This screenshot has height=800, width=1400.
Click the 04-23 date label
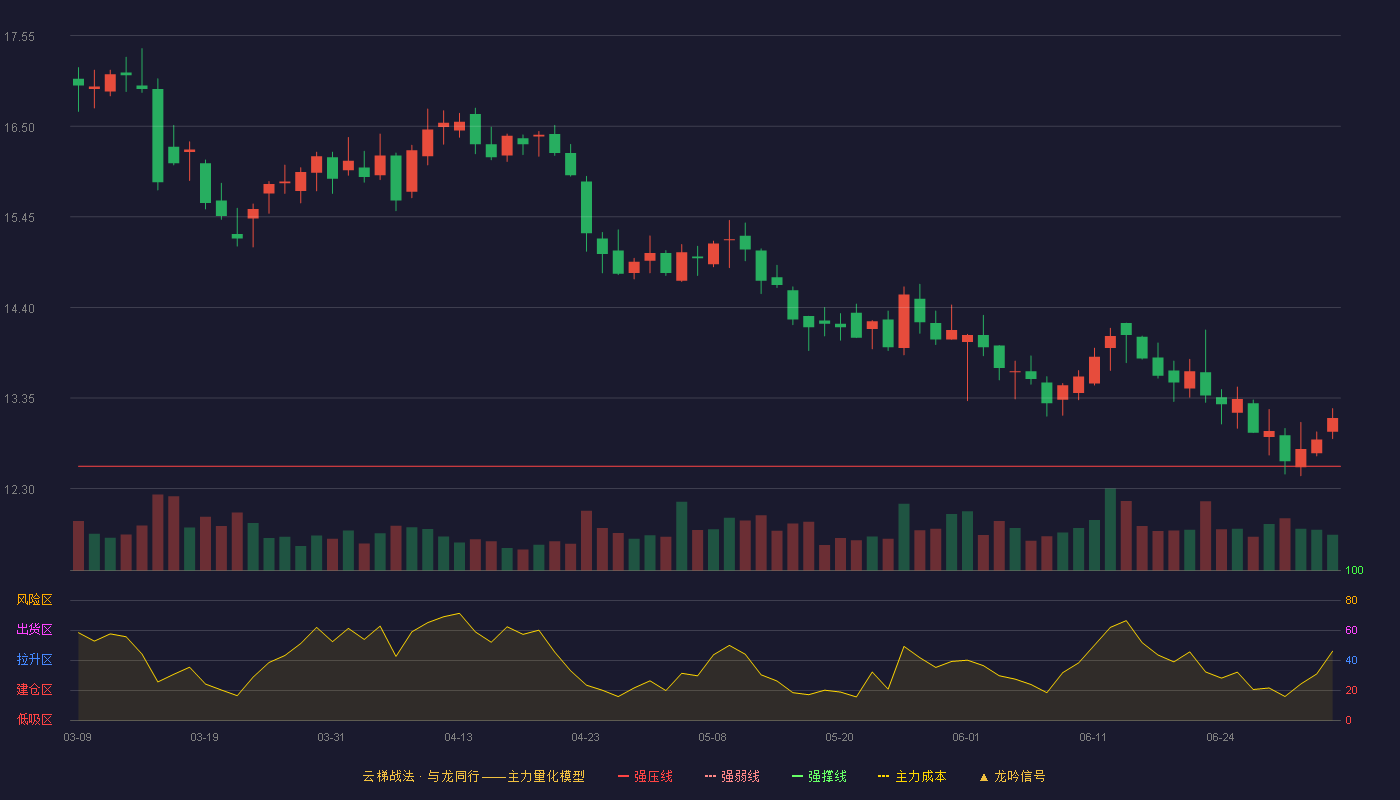click(x=585, y=737)
